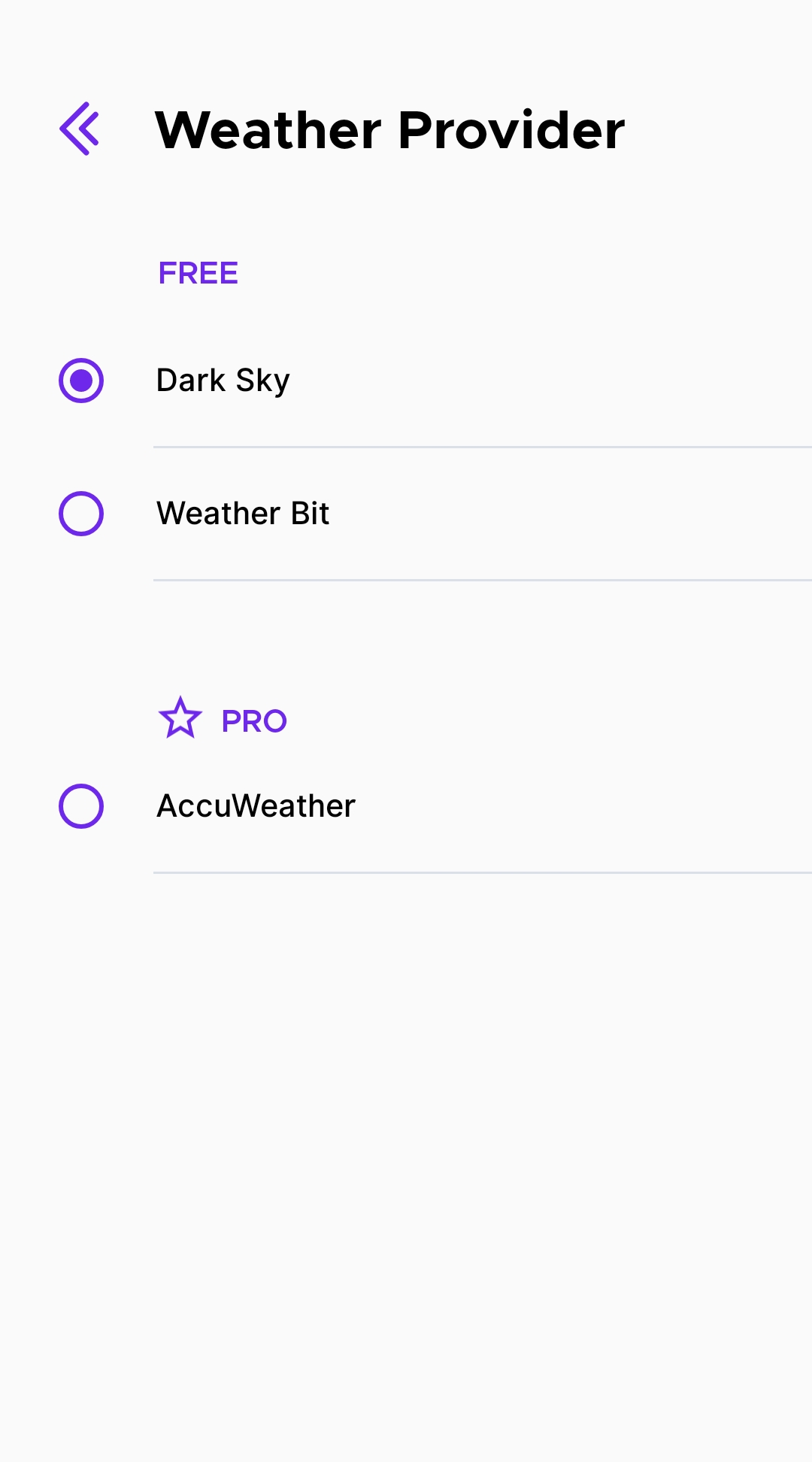Click the word "Sky" in Dark Sky
This screenshot has width=812, height=1462.
[262, 382]
